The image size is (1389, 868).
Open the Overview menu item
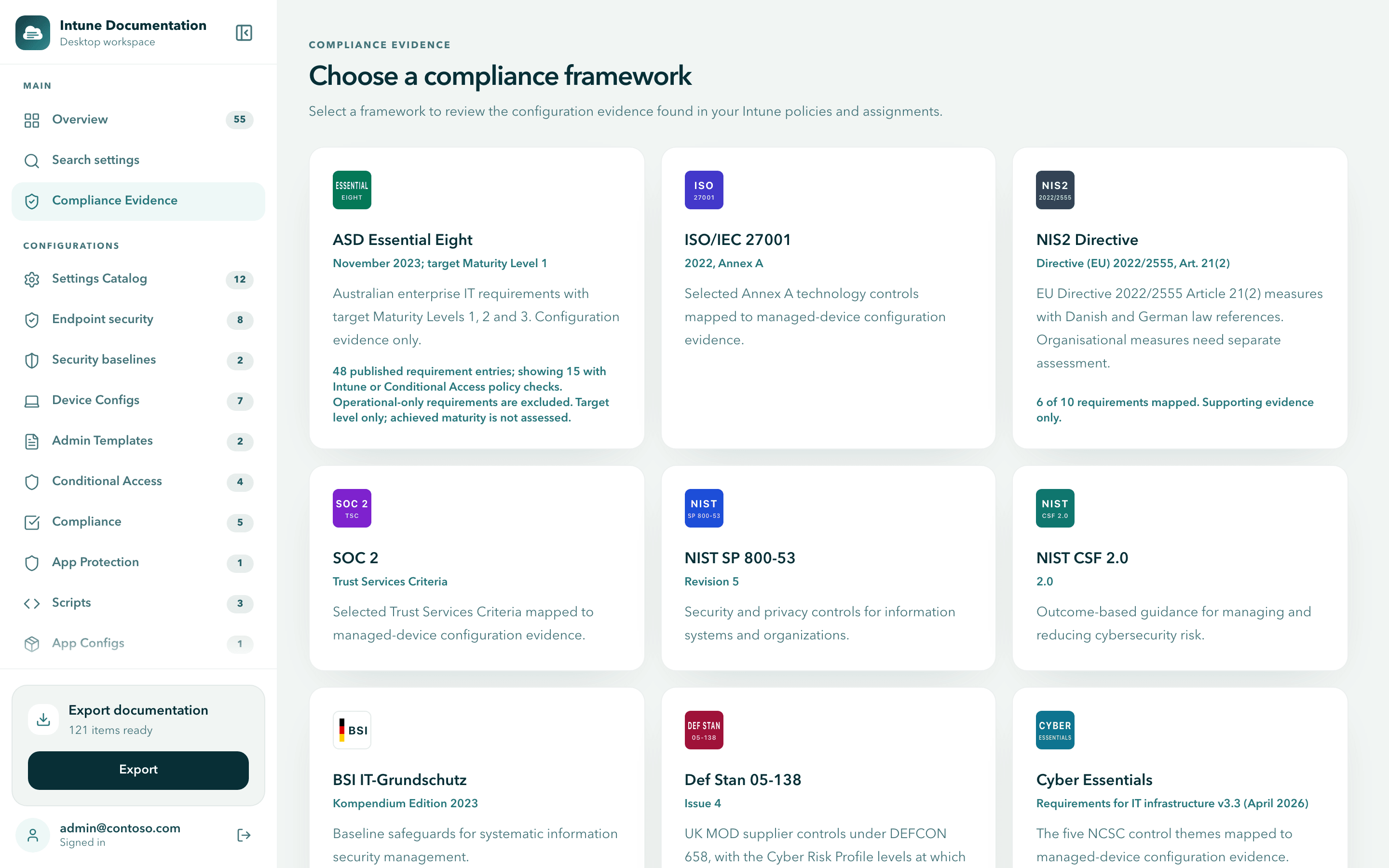pos(138,120)
